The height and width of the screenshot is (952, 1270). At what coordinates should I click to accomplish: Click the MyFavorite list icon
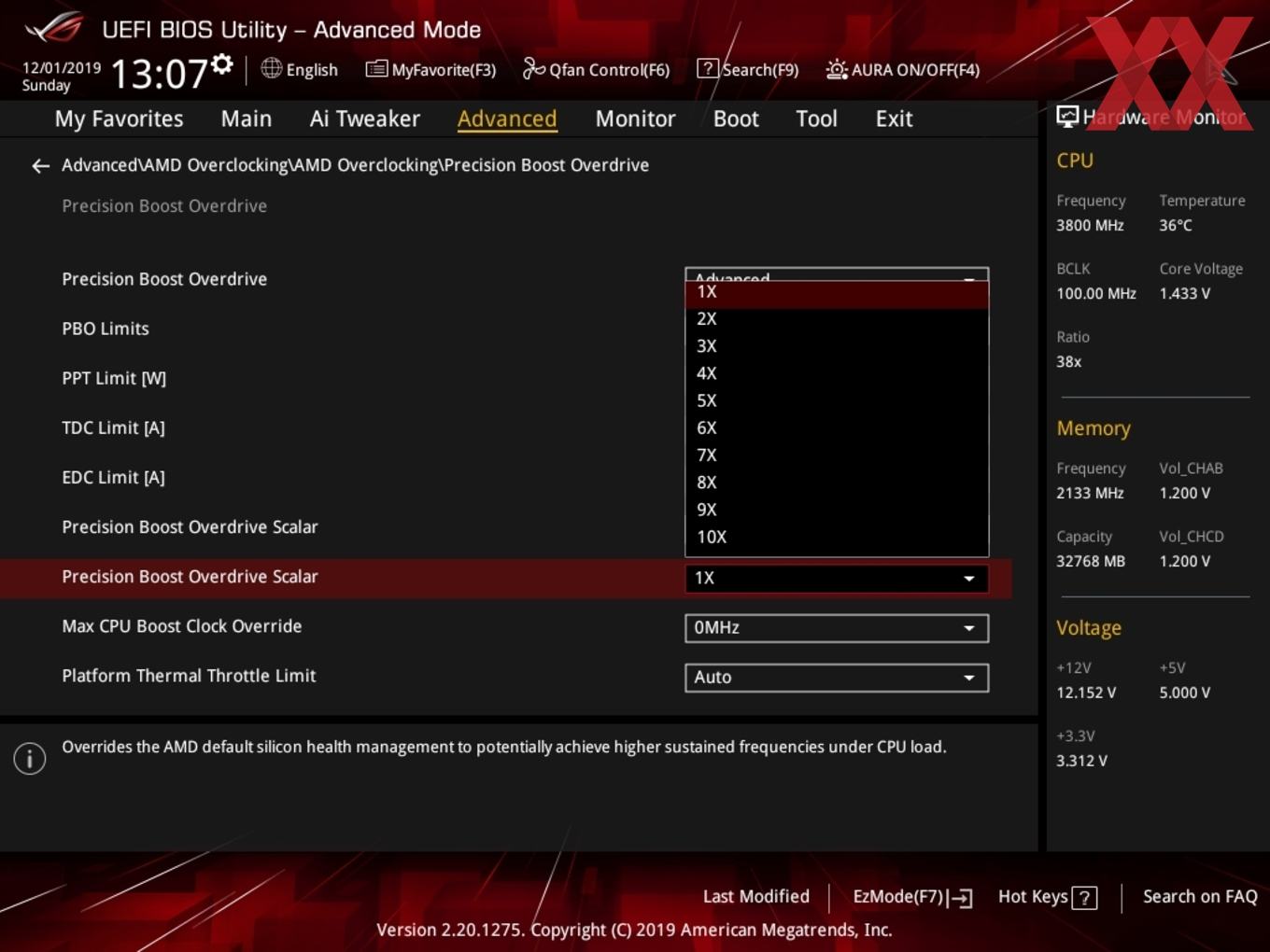pyautogui.click(x=376, y=69)
